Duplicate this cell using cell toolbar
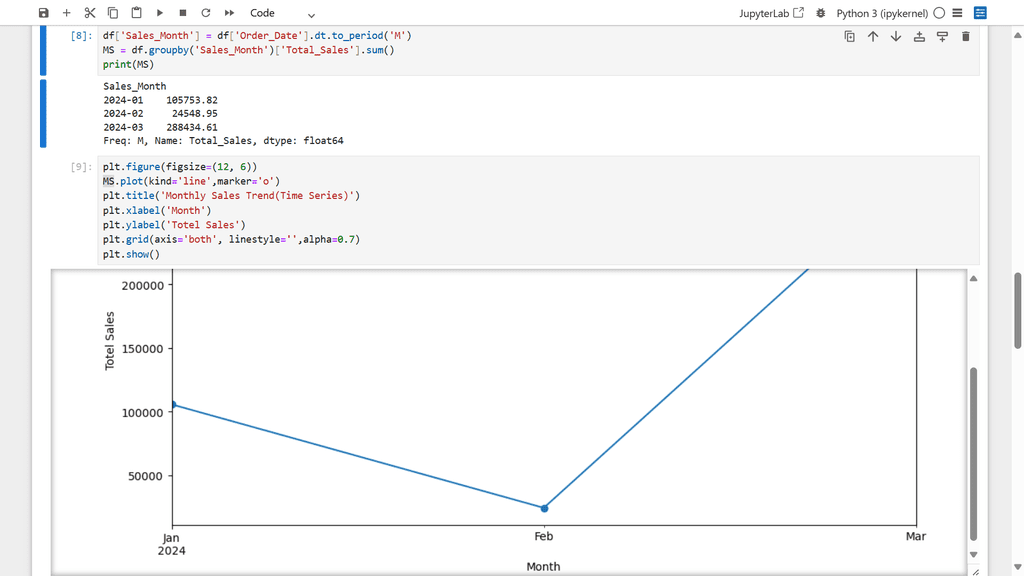 (x=849, y=37)
